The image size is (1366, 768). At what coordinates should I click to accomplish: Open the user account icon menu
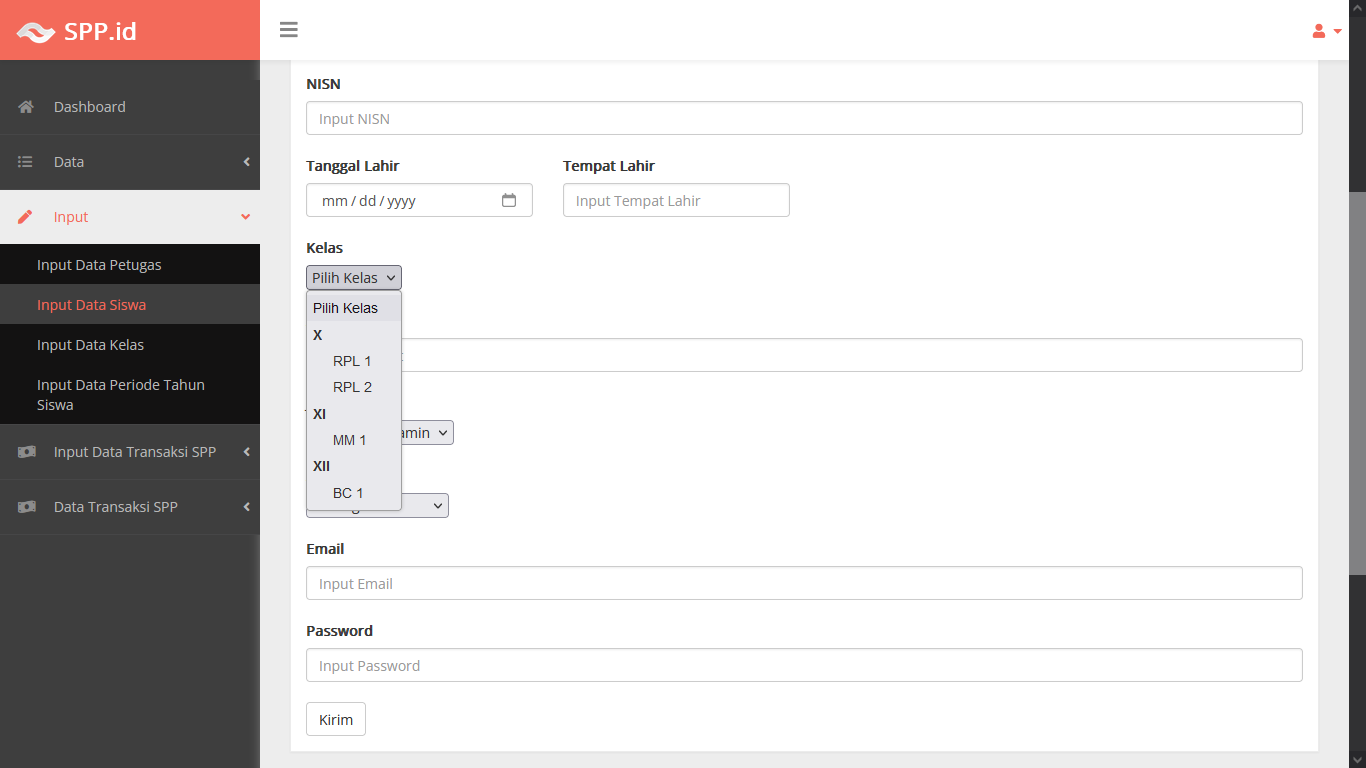pyautogui.click(x=1325, y=31)
